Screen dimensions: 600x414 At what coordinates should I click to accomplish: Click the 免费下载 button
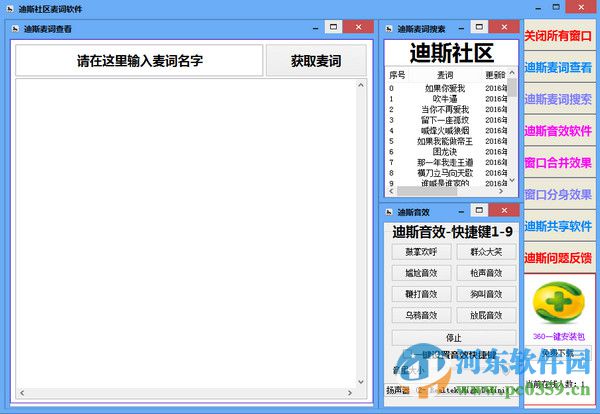(558, 353)
